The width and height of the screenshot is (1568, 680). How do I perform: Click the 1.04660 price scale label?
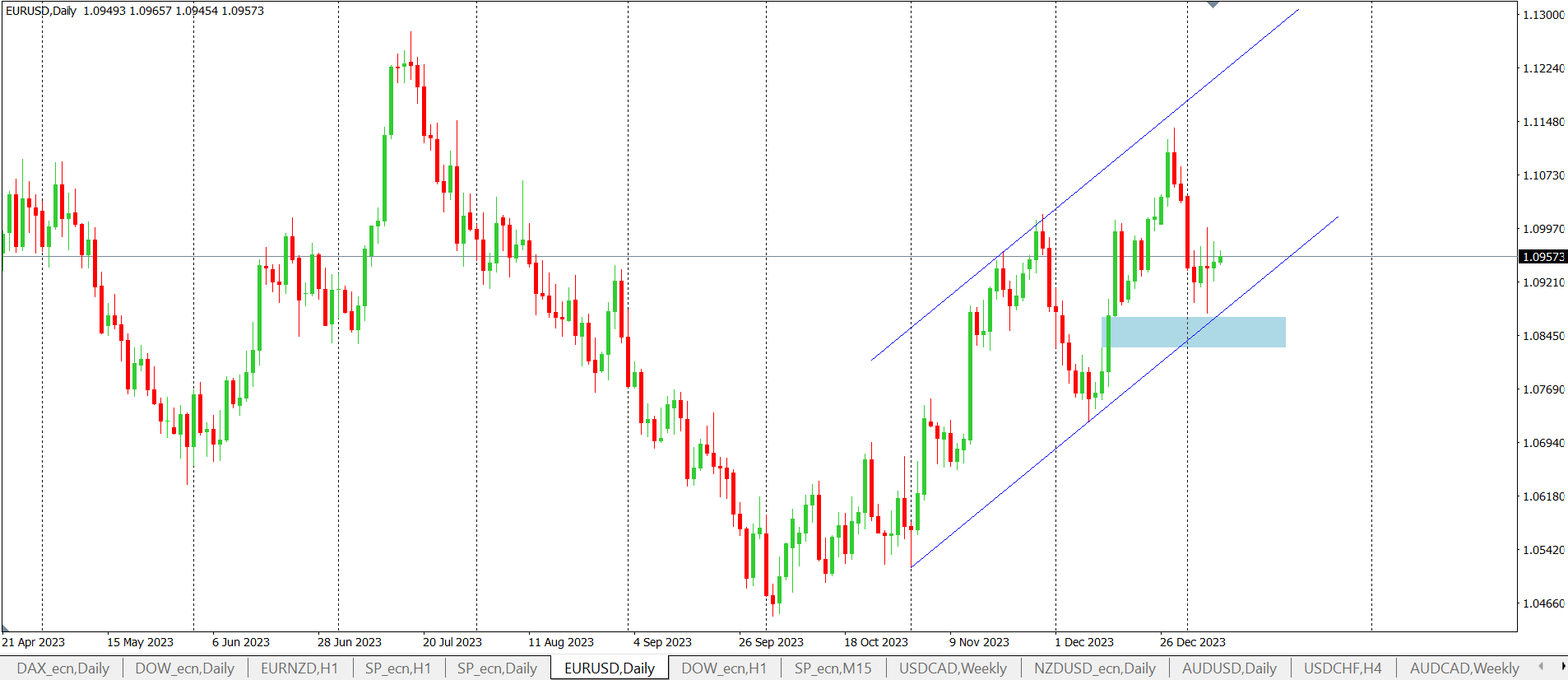1543,603
